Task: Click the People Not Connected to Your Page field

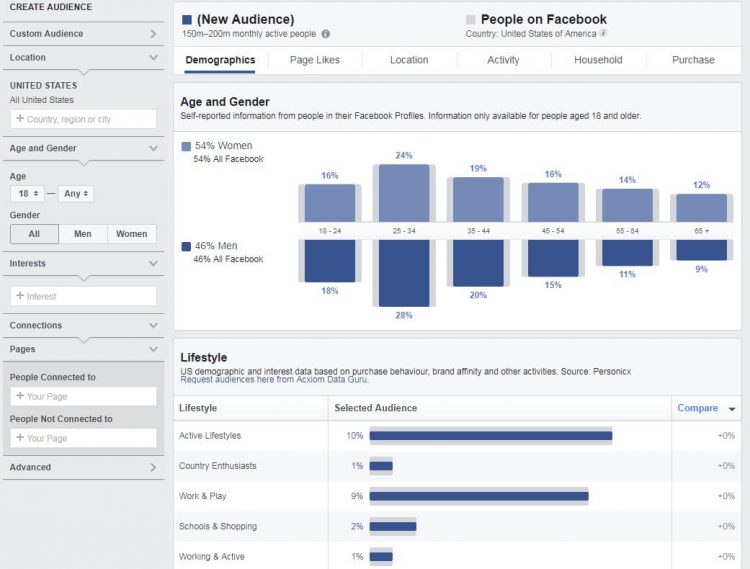Action: tap(83, 438)
